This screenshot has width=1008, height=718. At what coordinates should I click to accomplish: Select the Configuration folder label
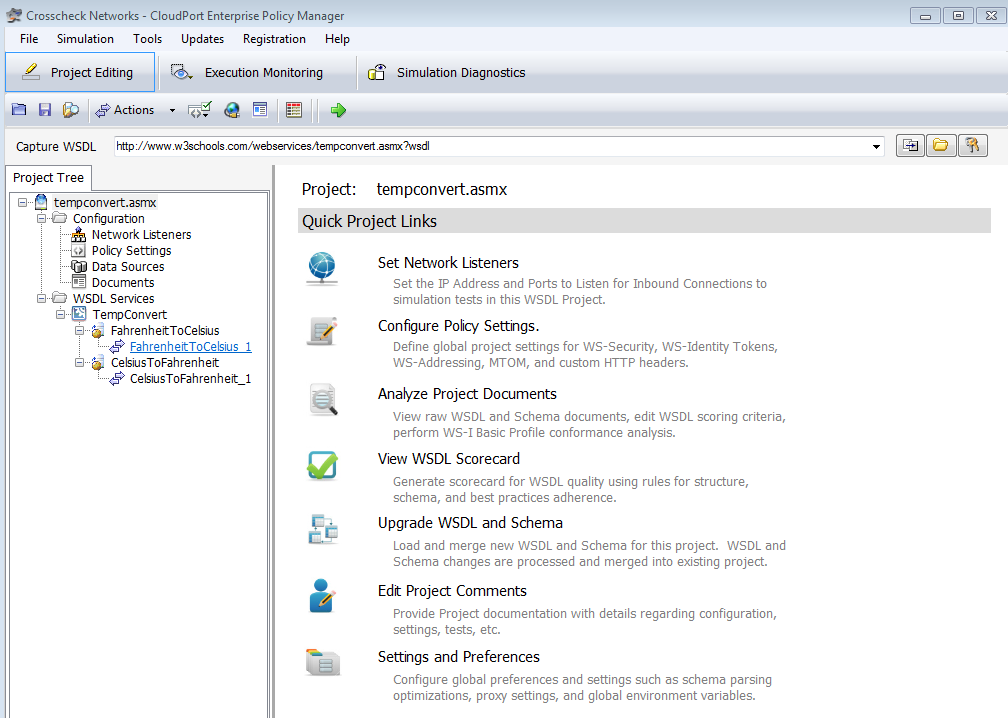(108, 219)
